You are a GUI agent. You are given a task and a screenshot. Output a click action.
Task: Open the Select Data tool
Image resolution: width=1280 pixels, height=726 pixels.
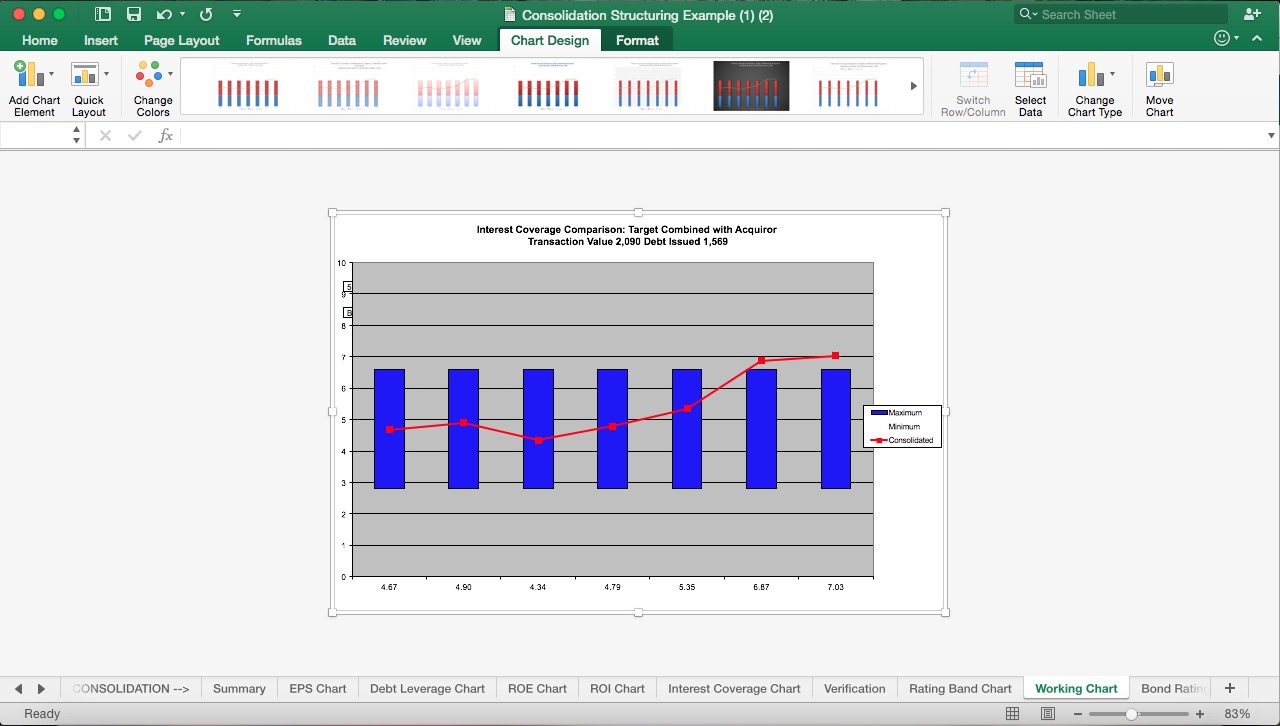(x=1030, y=85)
